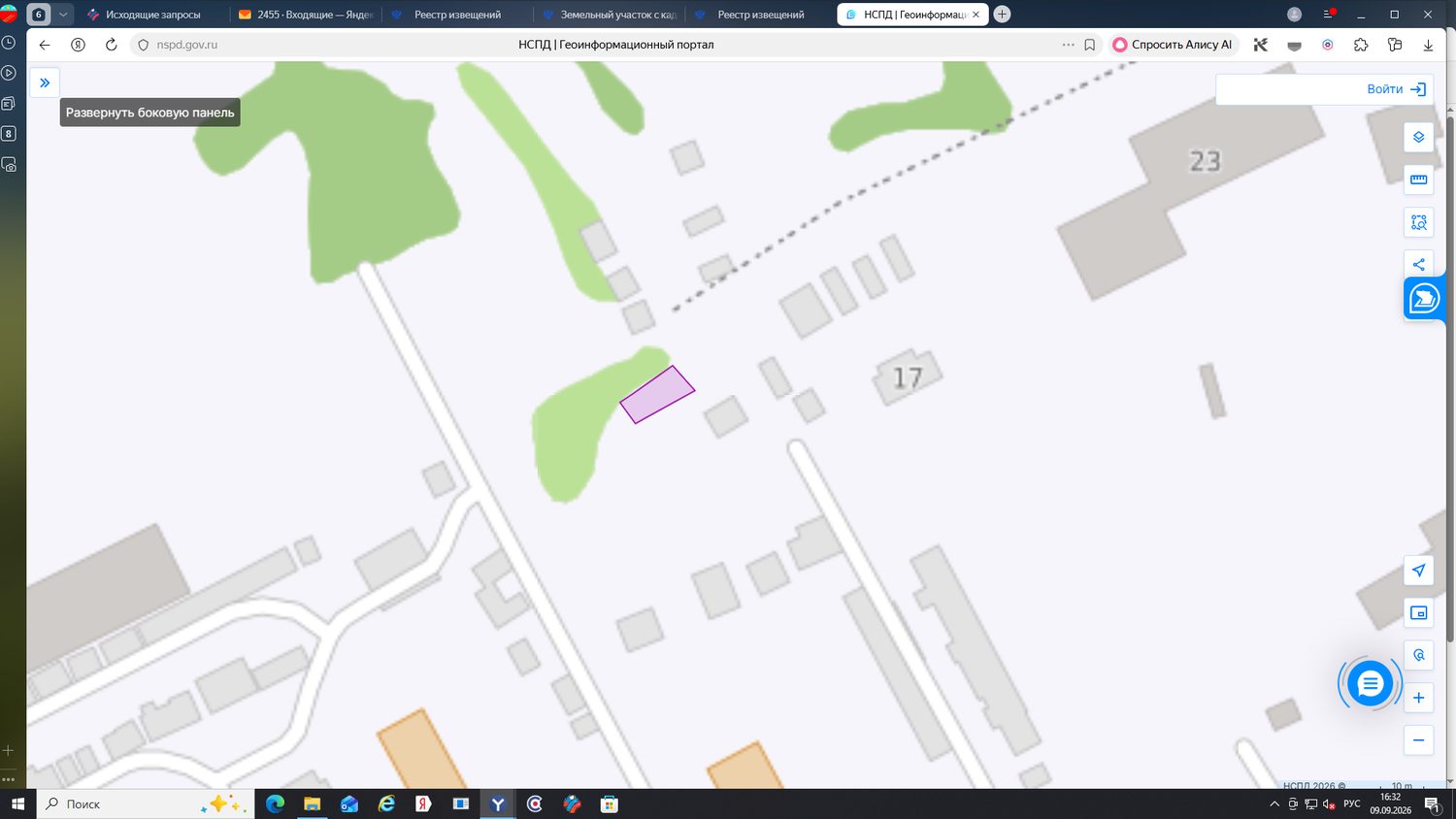Click the map search target icon
The height and width of the screenshot is (819, 1456).
pyautogui.click(x=1418, y=655)
